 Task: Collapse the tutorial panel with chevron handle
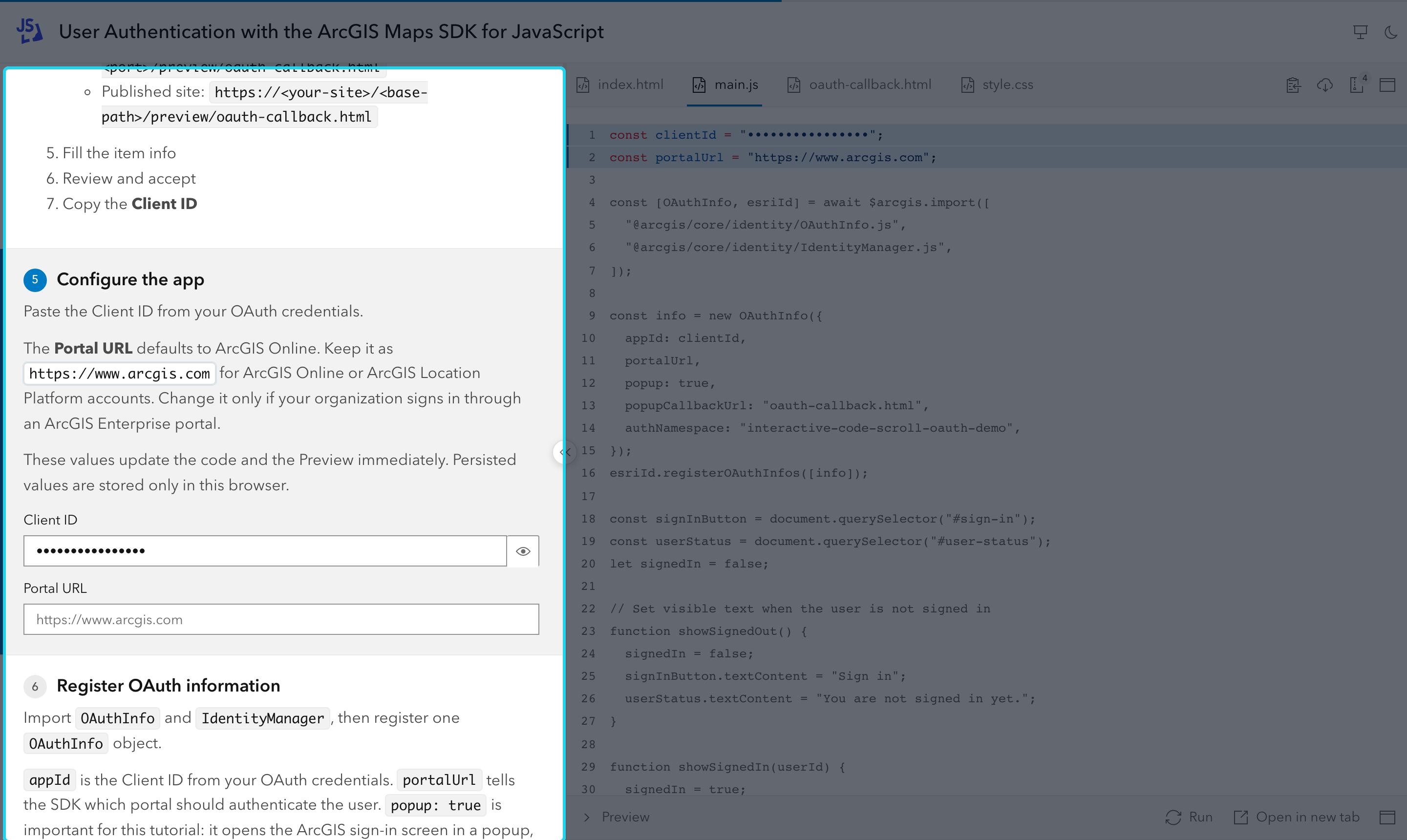pos(564,452)
